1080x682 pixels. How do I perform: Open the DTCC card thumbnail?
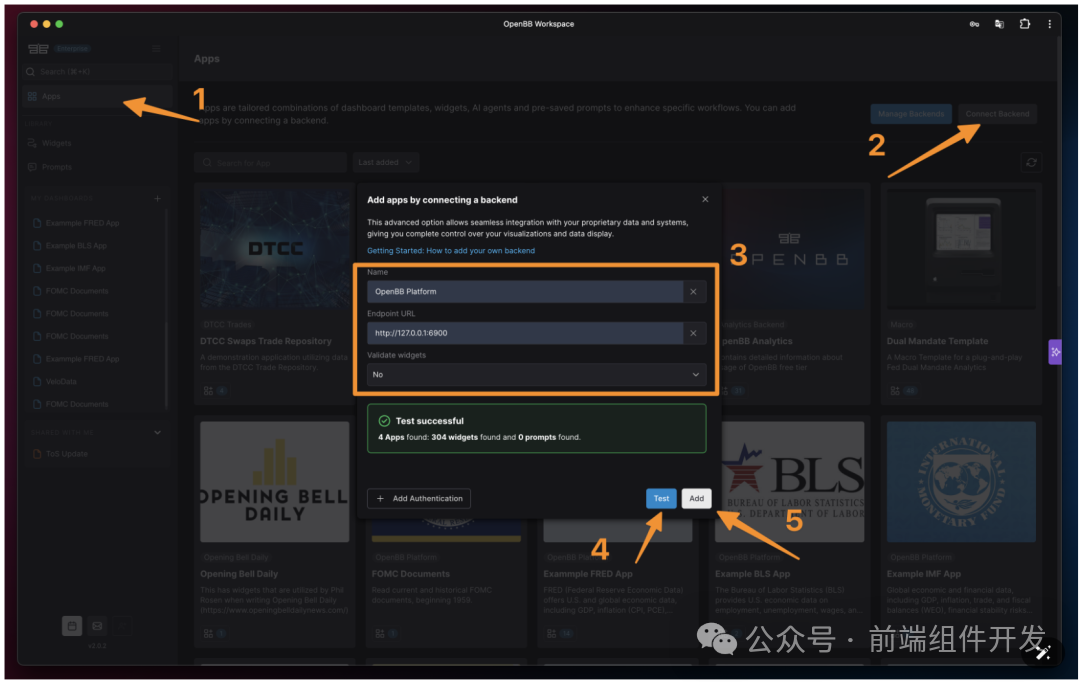275,249
